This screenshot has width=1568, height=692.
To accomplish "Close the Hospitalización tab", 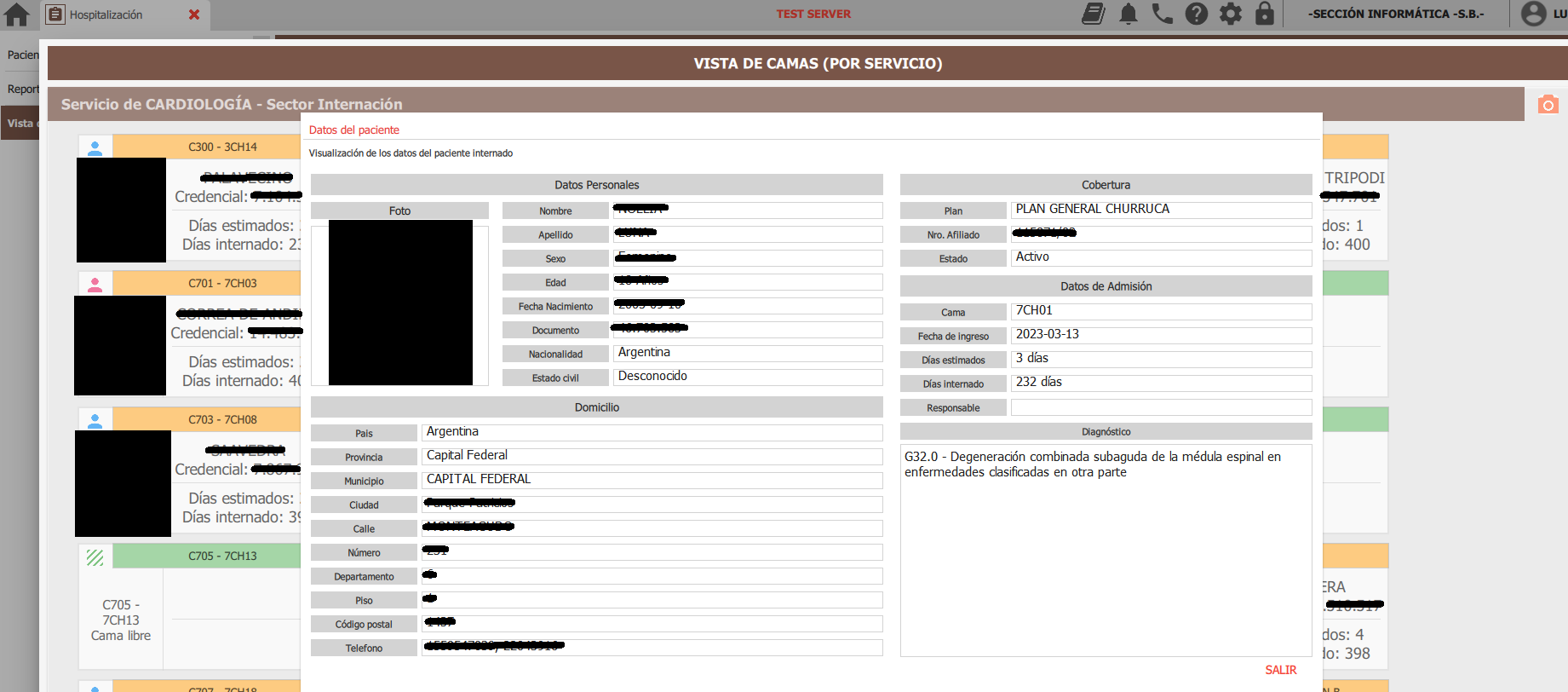I will pyautogui.click(x=194, y=14).
